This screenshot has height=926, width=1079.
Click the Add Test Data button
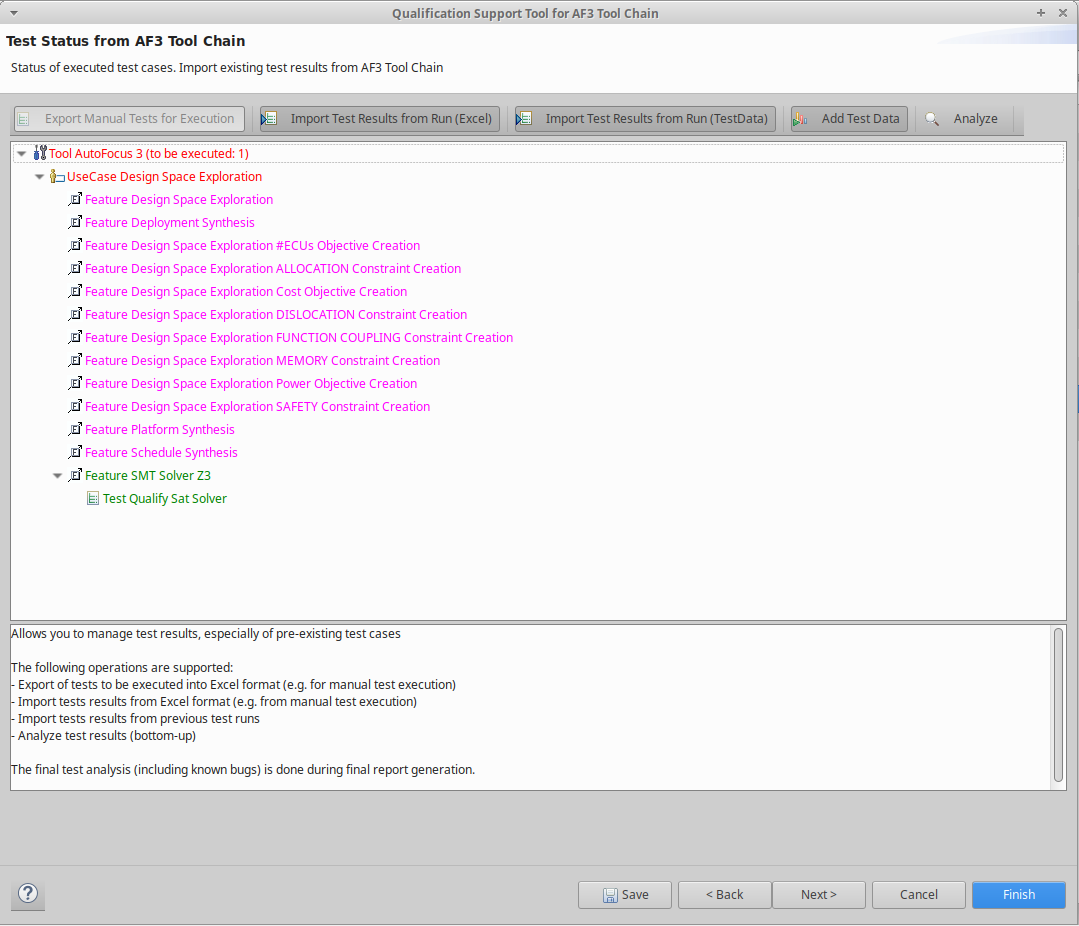(849, 119)
